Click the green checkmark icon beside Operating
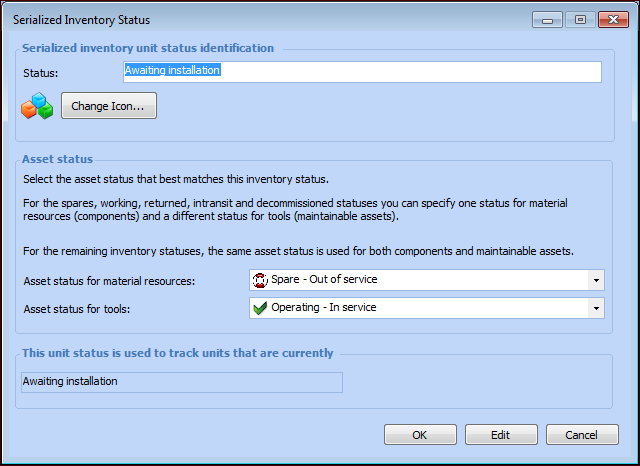Screen dimensions: 640x466 pyautogui.click(x=259, y=308)
